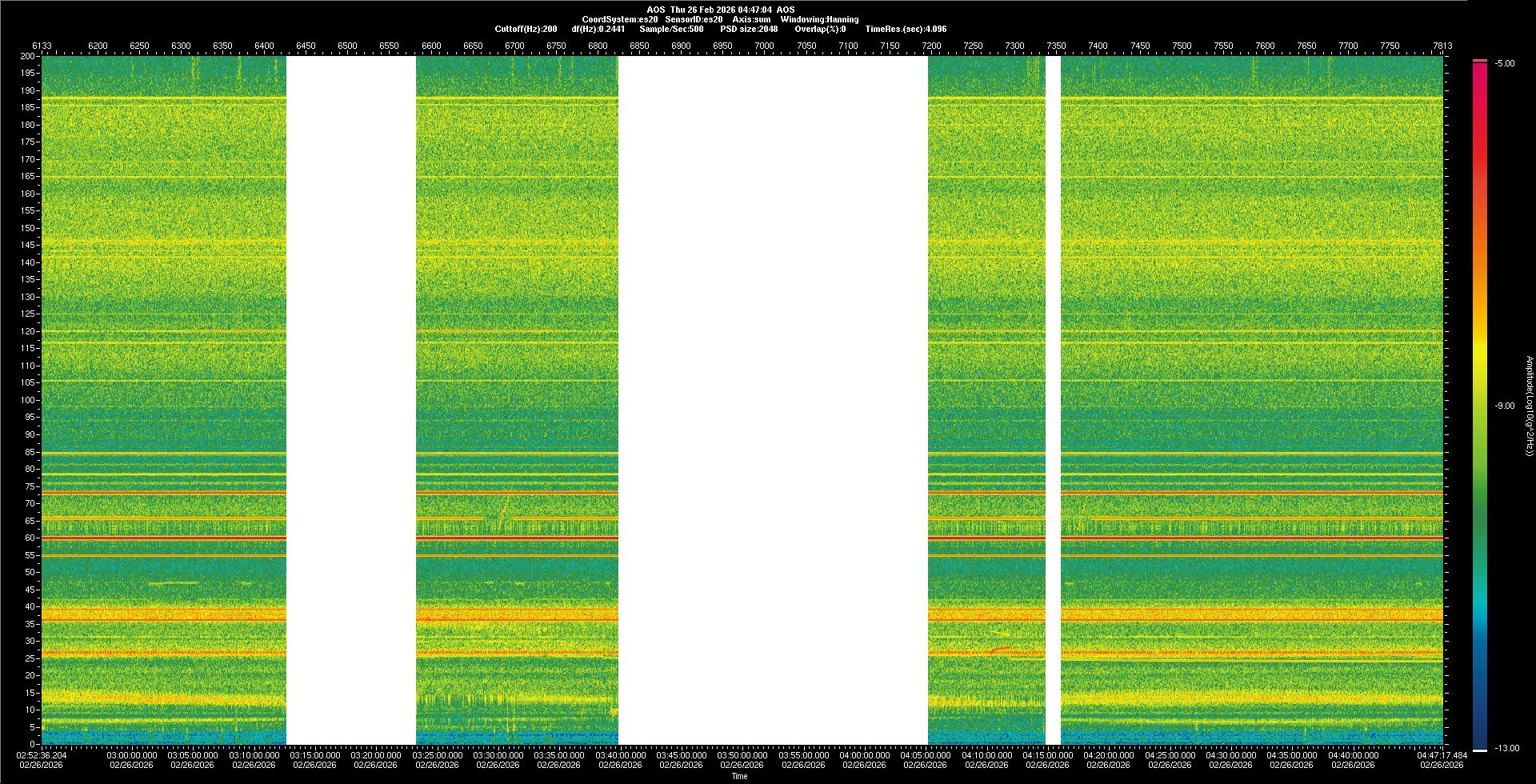
Task: Select the 100 Hz frequency axis label
Action: click(27, 400)
